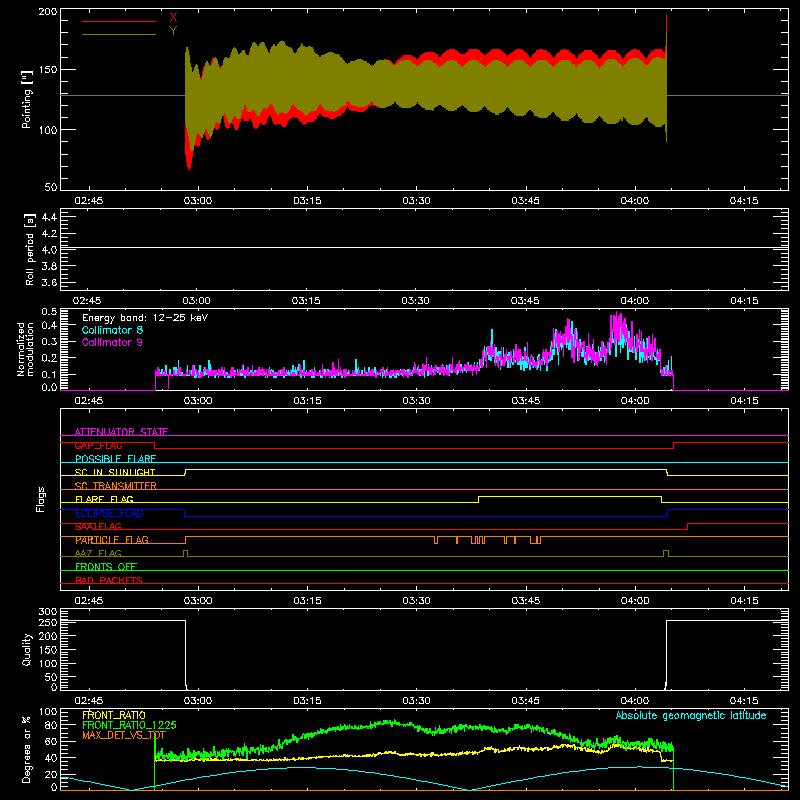Screen dimensions: 800x800
Task: Click the BAD_PACKETS label
Action: click(109, 580)
